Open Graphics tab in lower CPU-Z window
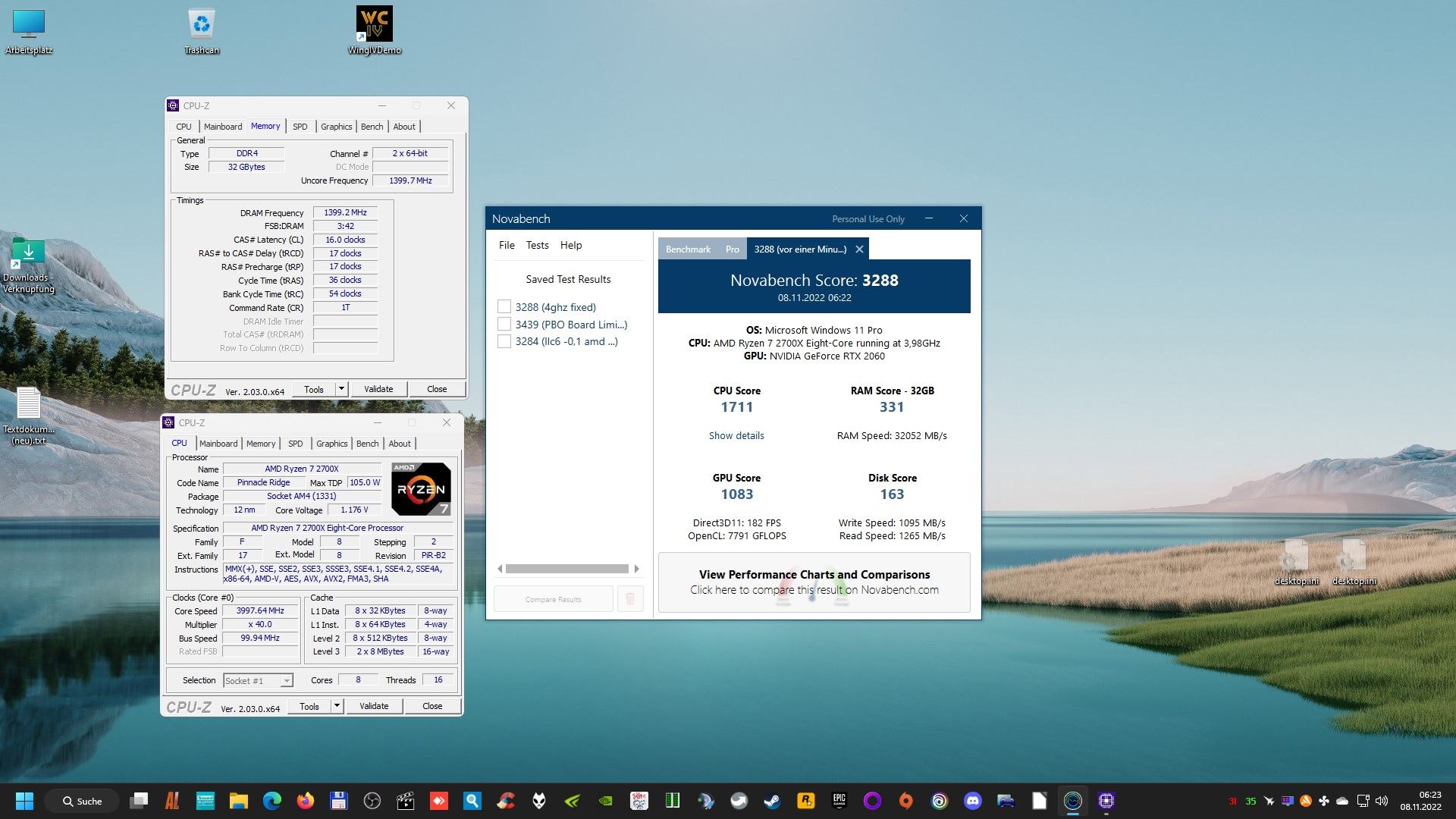 click(x=332, y=444)
